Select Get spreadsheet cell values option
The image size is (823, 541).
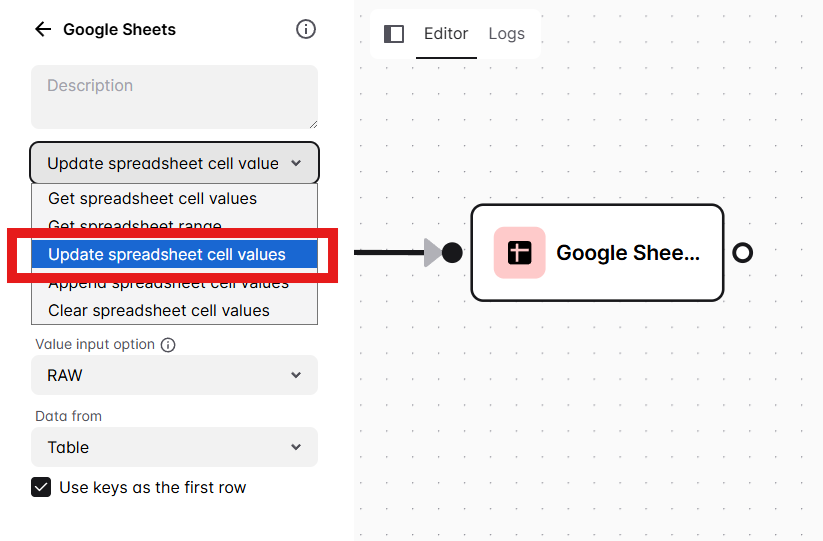(152, 198)
